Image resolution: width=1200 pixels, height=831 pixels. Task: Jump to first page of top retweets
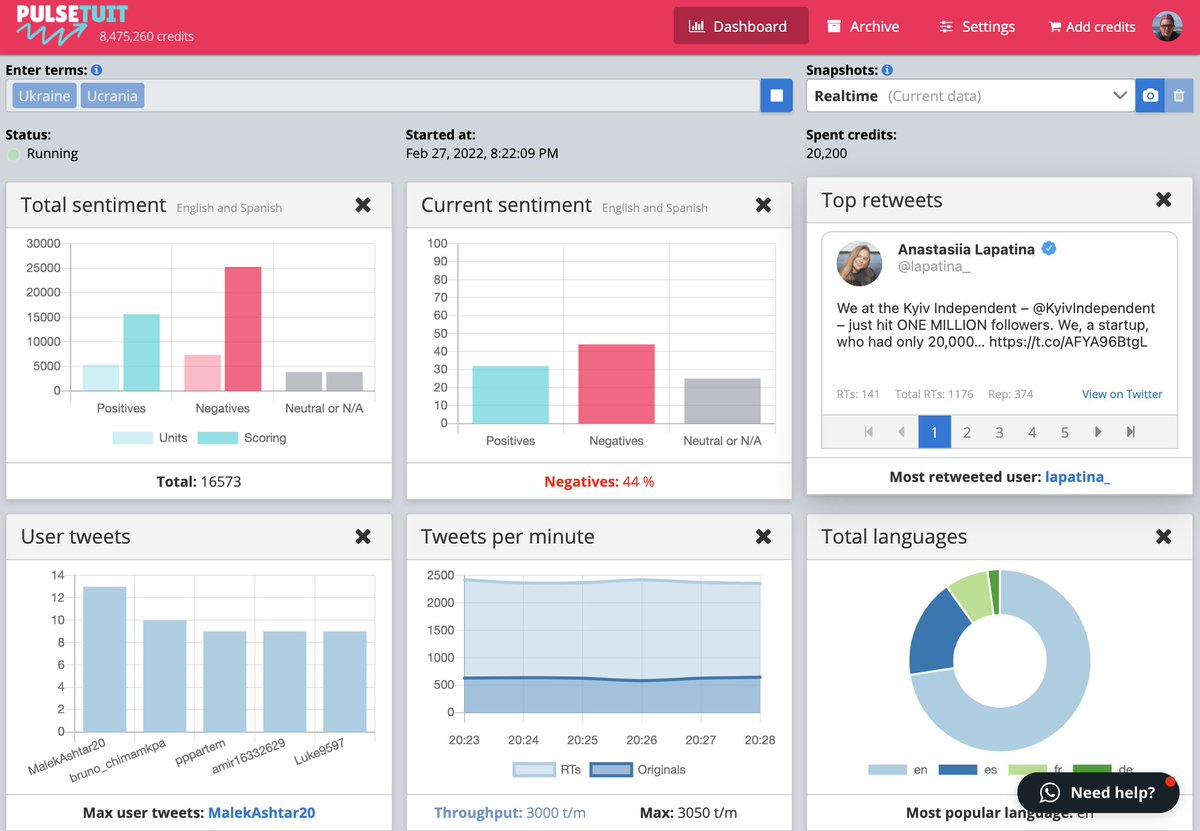(x=869, y=432)
